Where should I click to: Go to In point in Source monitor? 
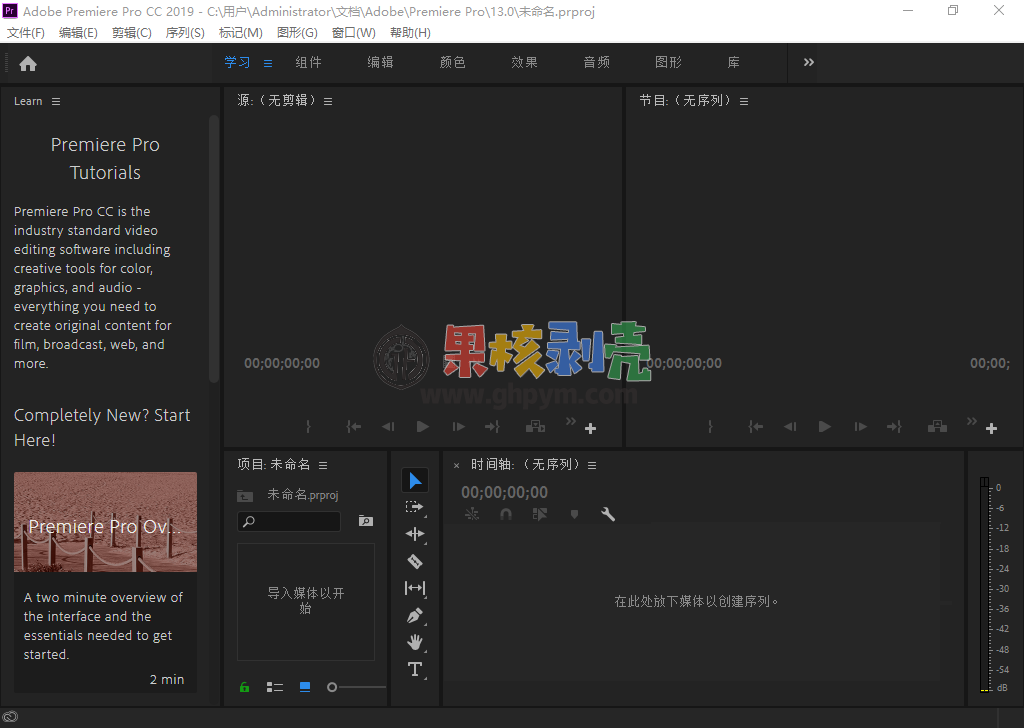click(353, 426)
